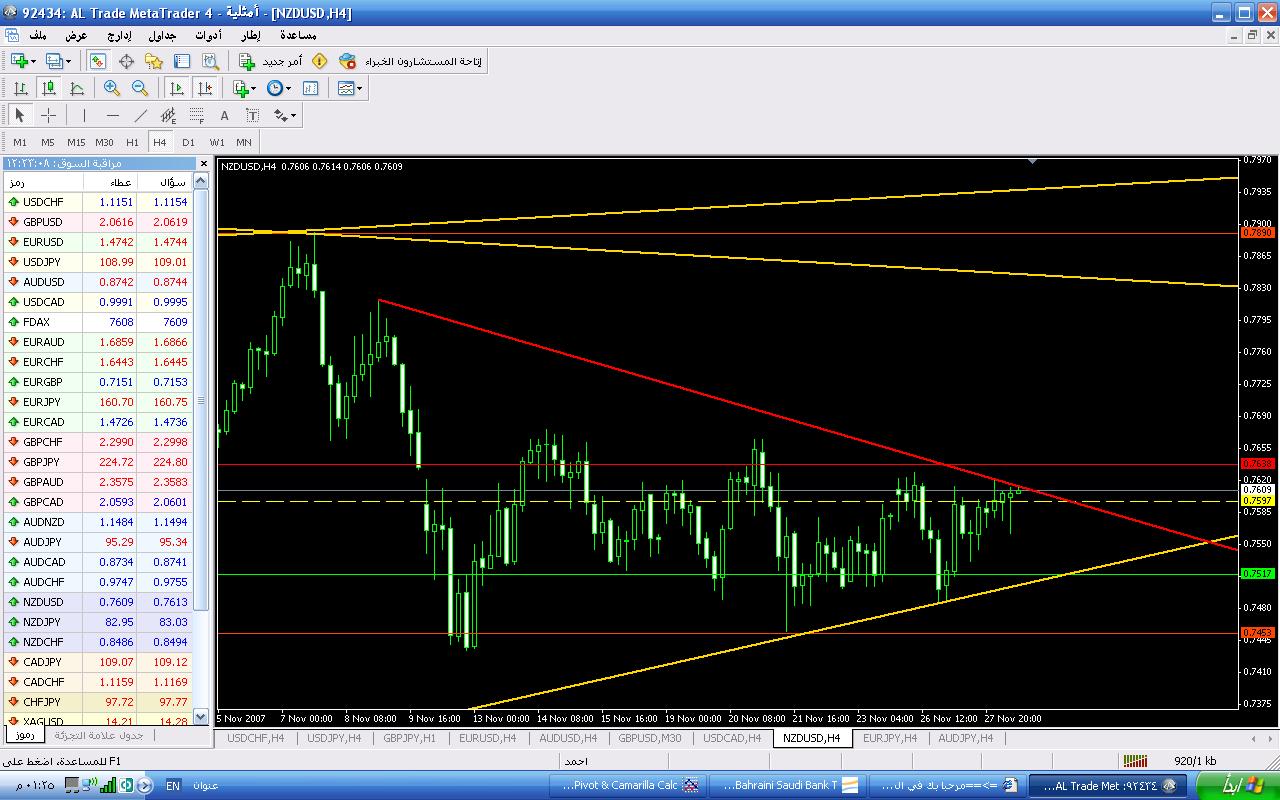
Task: Switch chart to candlestick mode
Action: pos(48,88)
